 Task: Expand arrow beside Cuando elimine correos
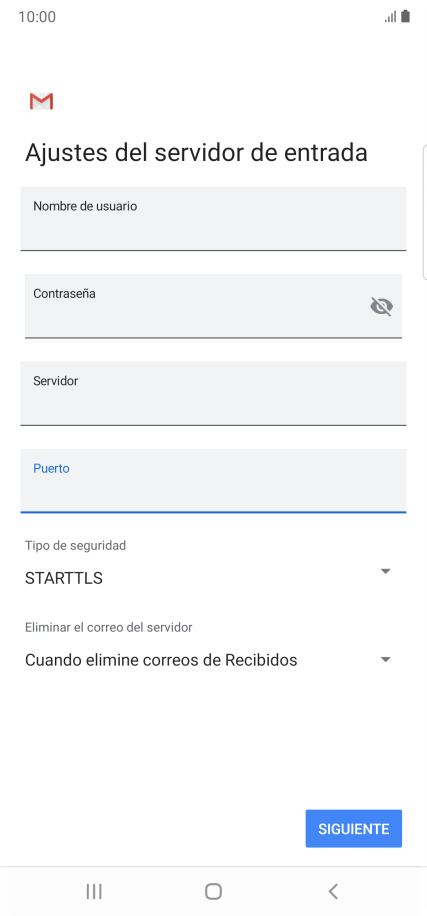point(385,660)
